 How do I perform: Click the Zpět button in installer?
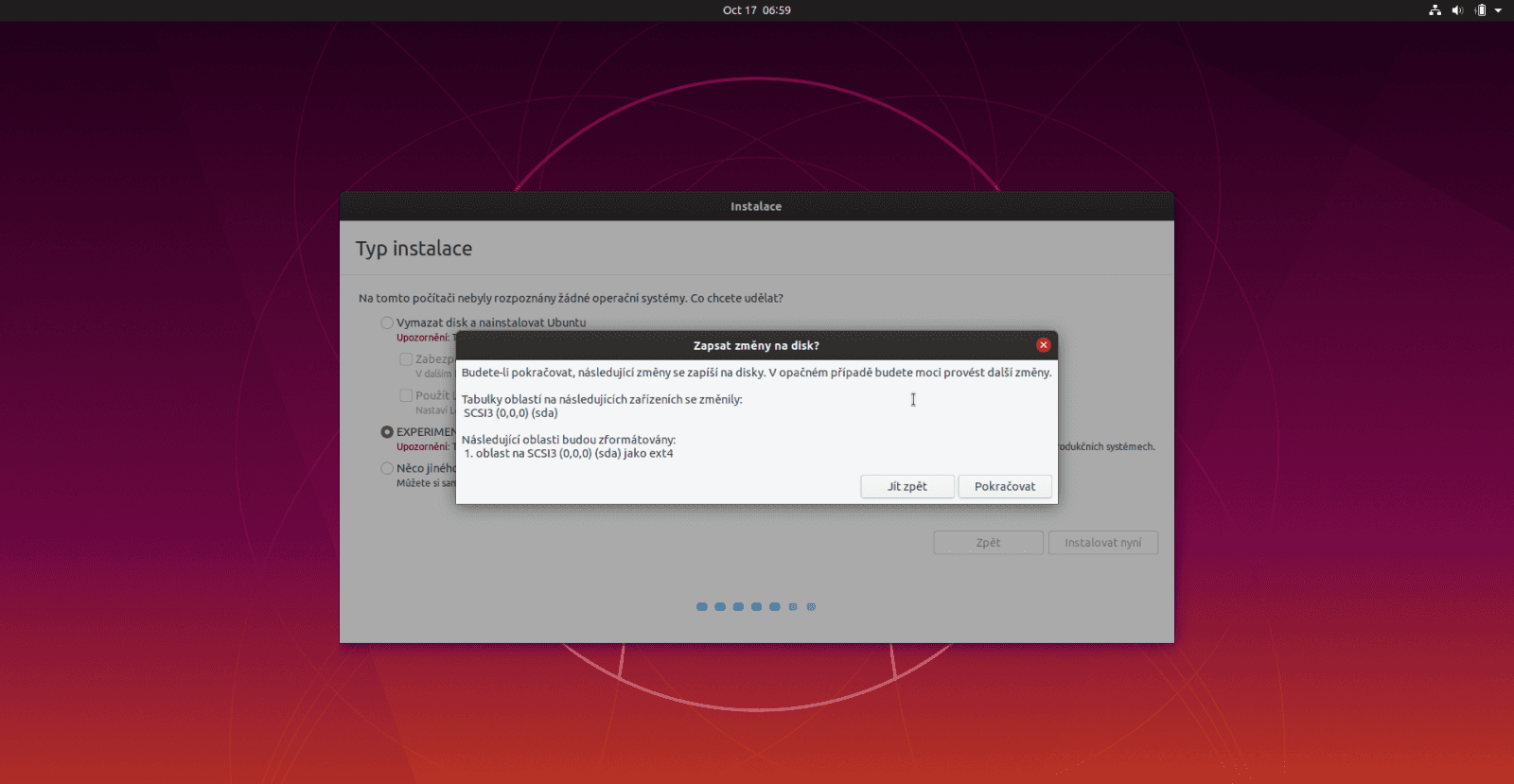[988, 543]
